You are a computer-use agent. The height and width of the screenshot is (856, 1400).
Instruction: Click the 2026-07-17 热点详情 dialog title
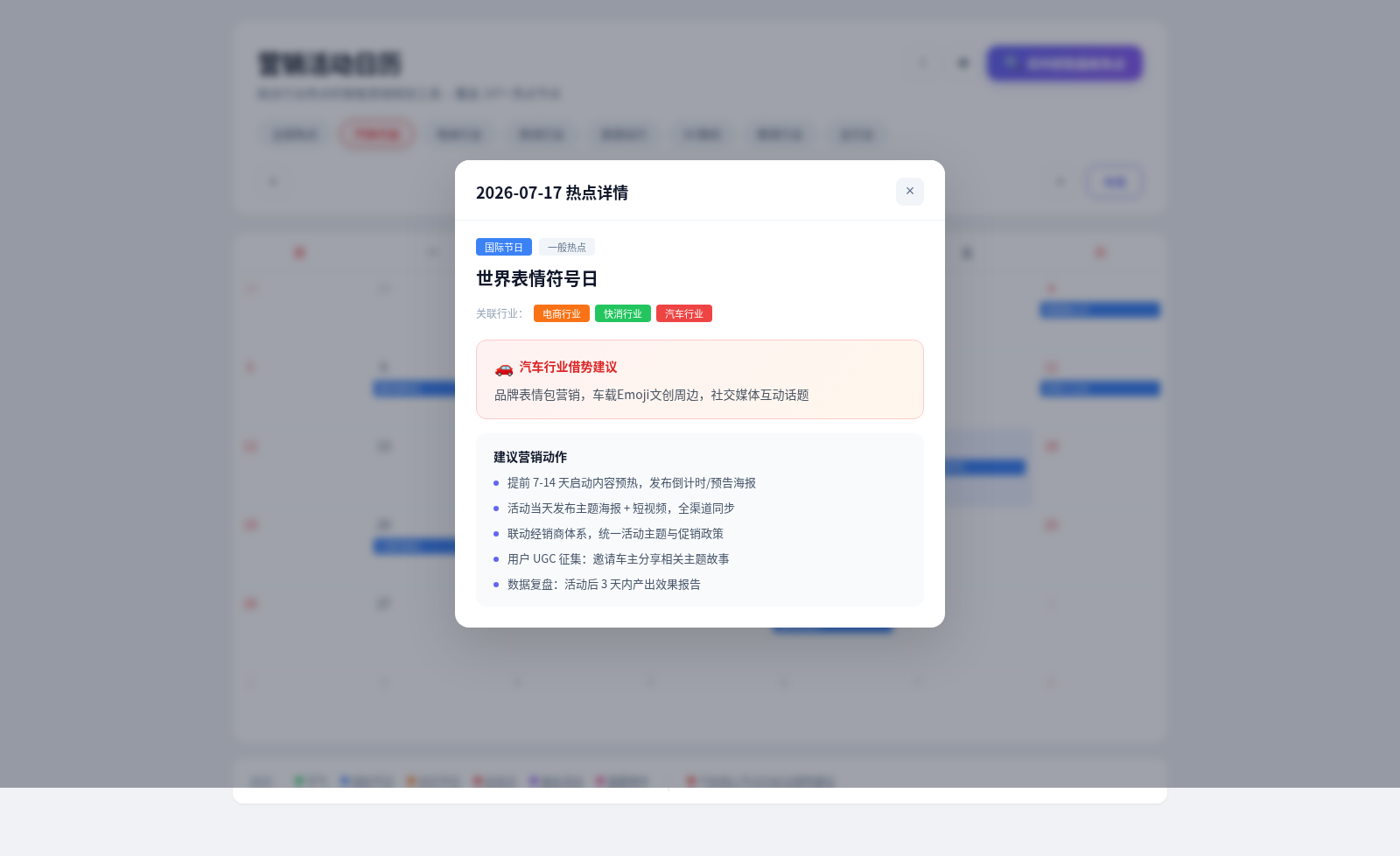click(x=552, y=193)
